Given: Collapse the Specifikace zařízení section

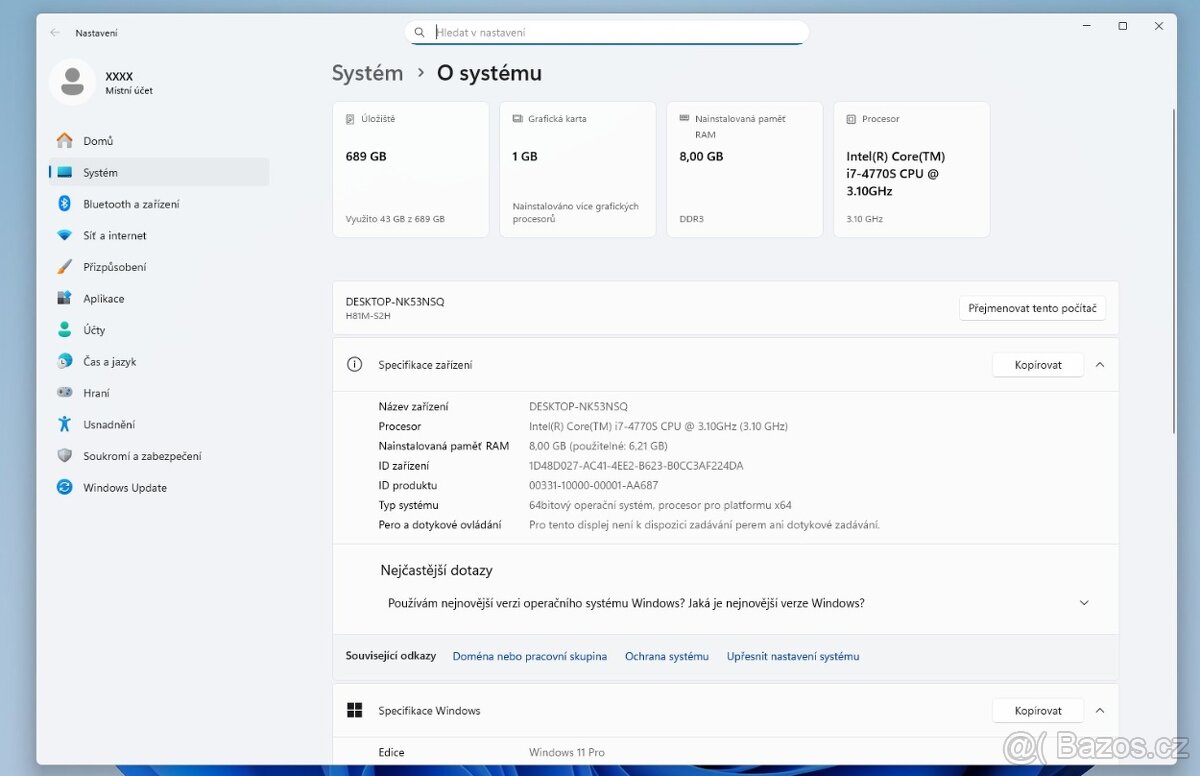Looking at the screenshot, I should coord(1100,364).
